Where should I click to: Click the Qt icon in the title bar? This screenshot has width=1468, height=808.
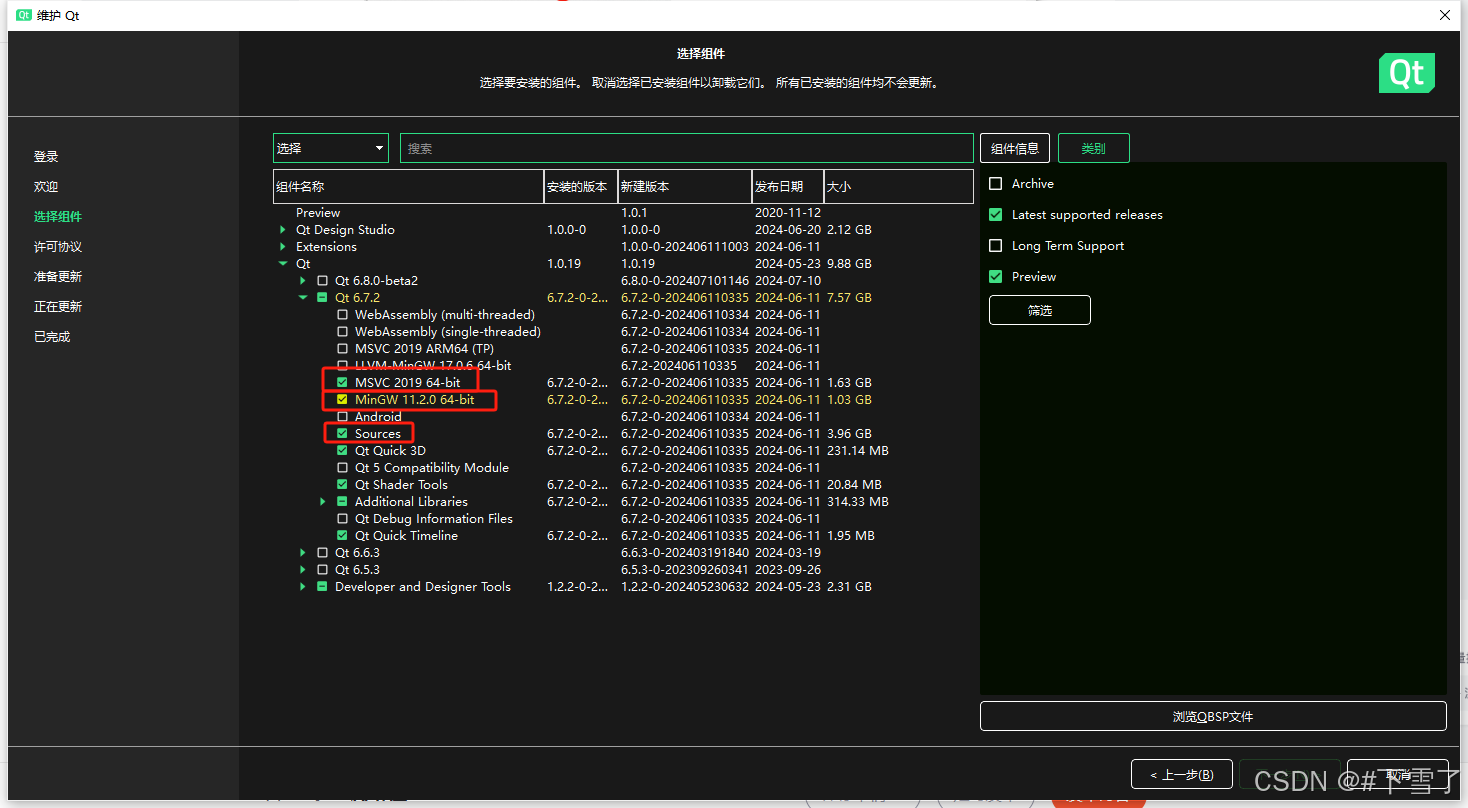[x=24, y=15]
